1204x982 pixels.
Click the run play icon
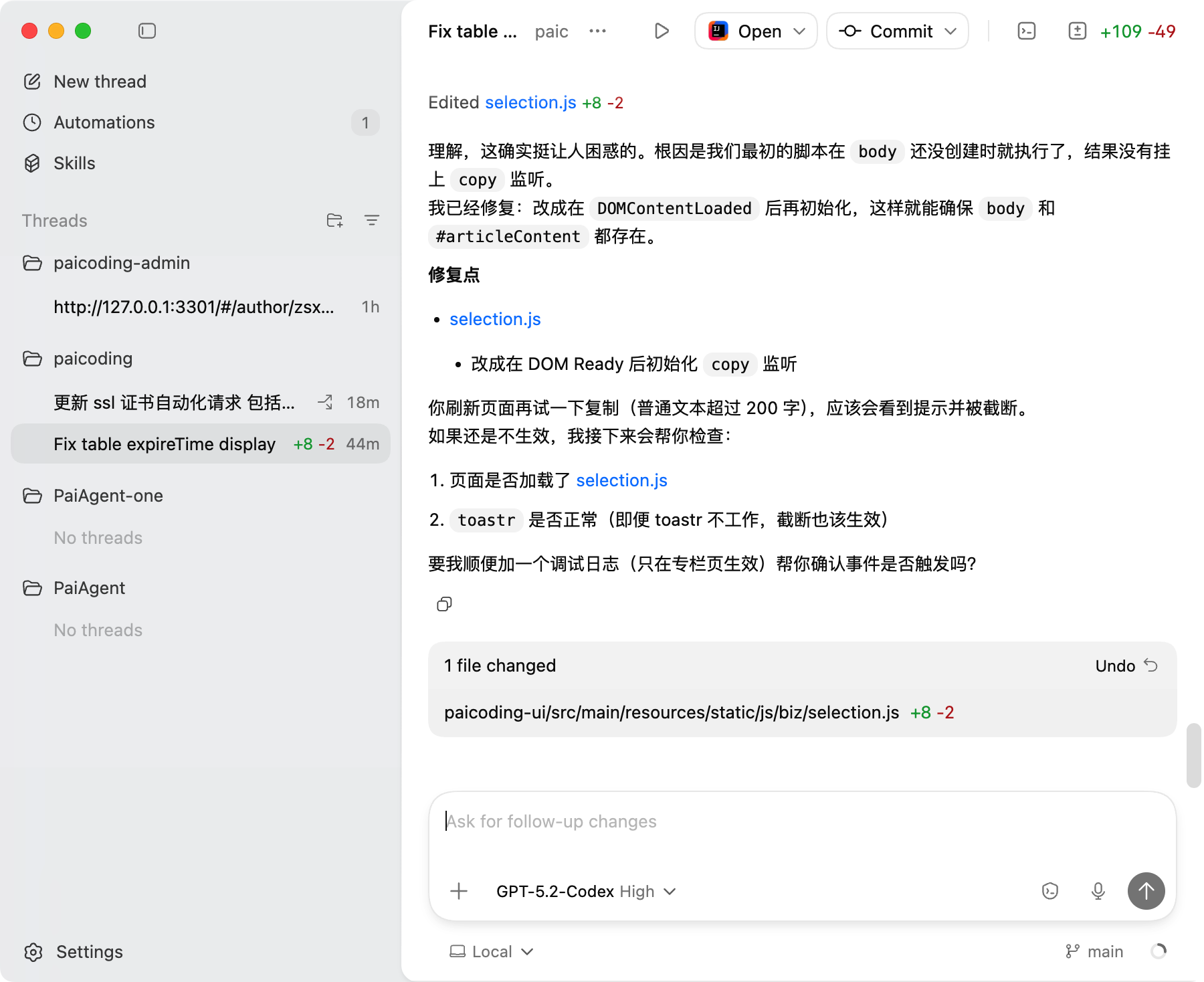(x=662, y=31)
